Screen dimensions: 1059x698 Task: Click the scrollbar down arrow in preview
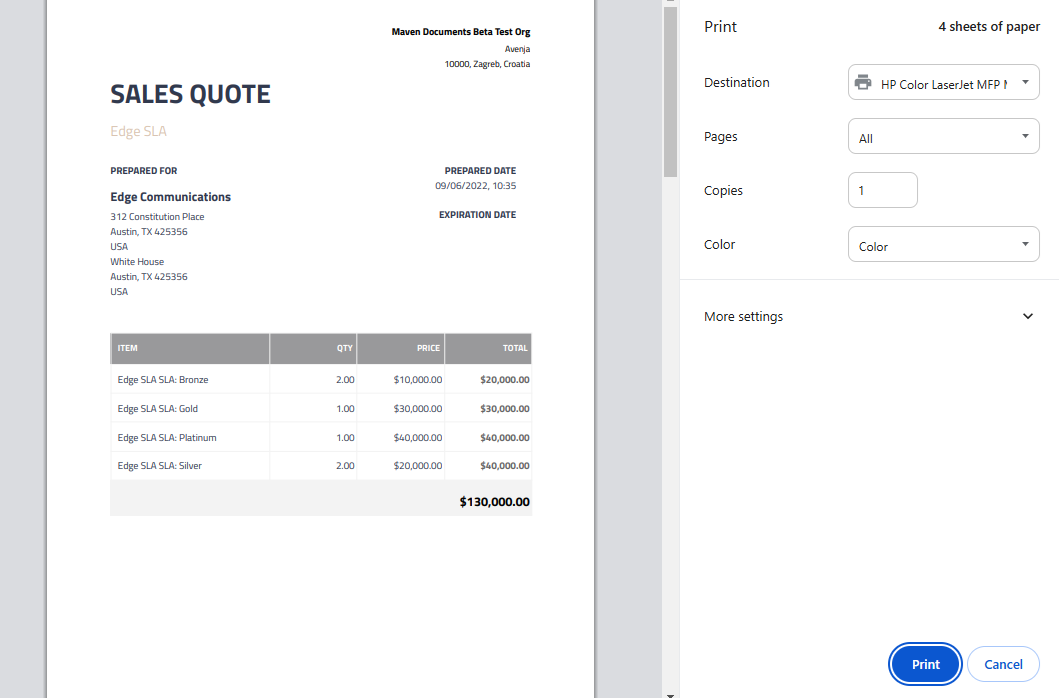pyautogui.click(x=670, y=694)
